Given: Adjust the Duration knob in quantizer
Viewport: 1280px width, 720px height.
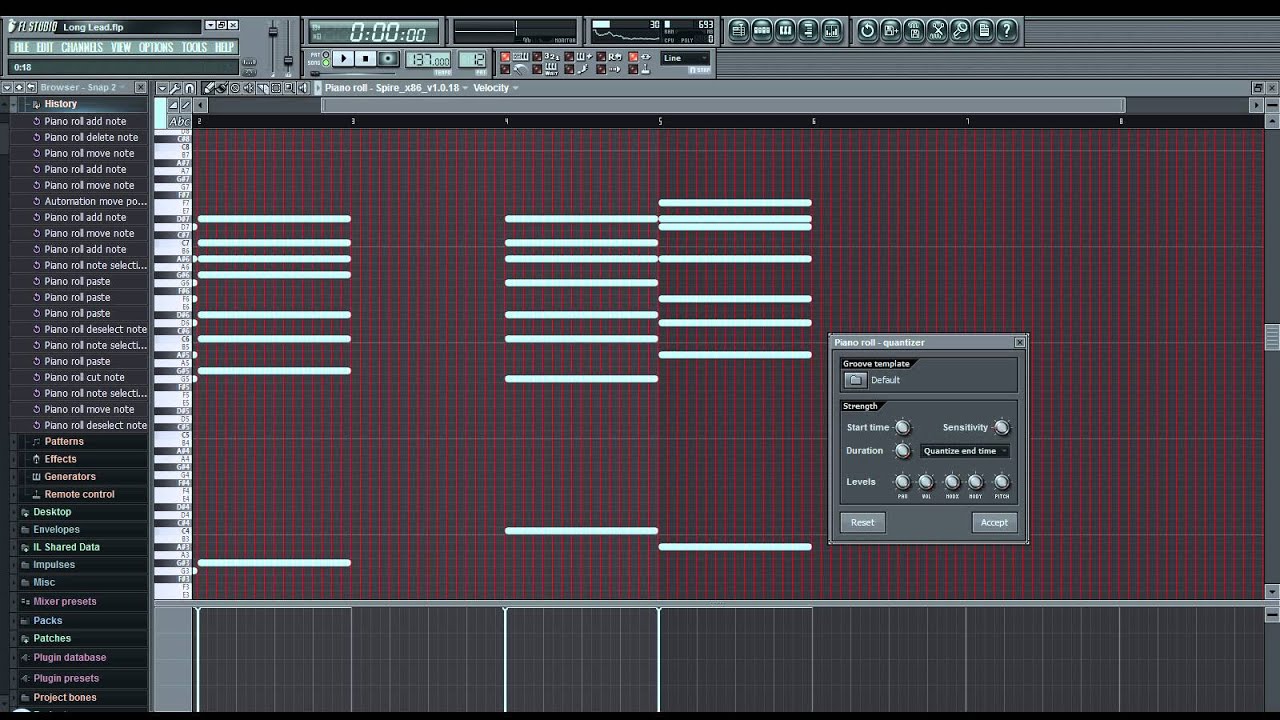Looking at the screenshot, I should coord(902,451).
